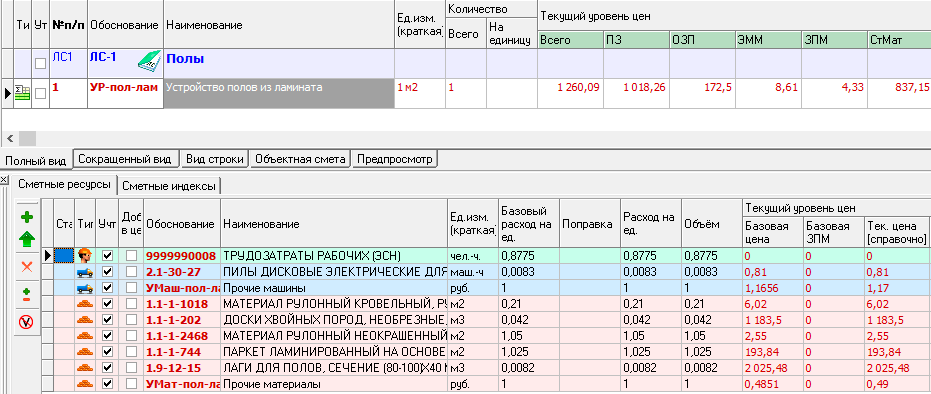The height and width of the screenshot is (394, 931).
Task: Select the Сметные ресурсы tab
Action: (x=64, y=185)
